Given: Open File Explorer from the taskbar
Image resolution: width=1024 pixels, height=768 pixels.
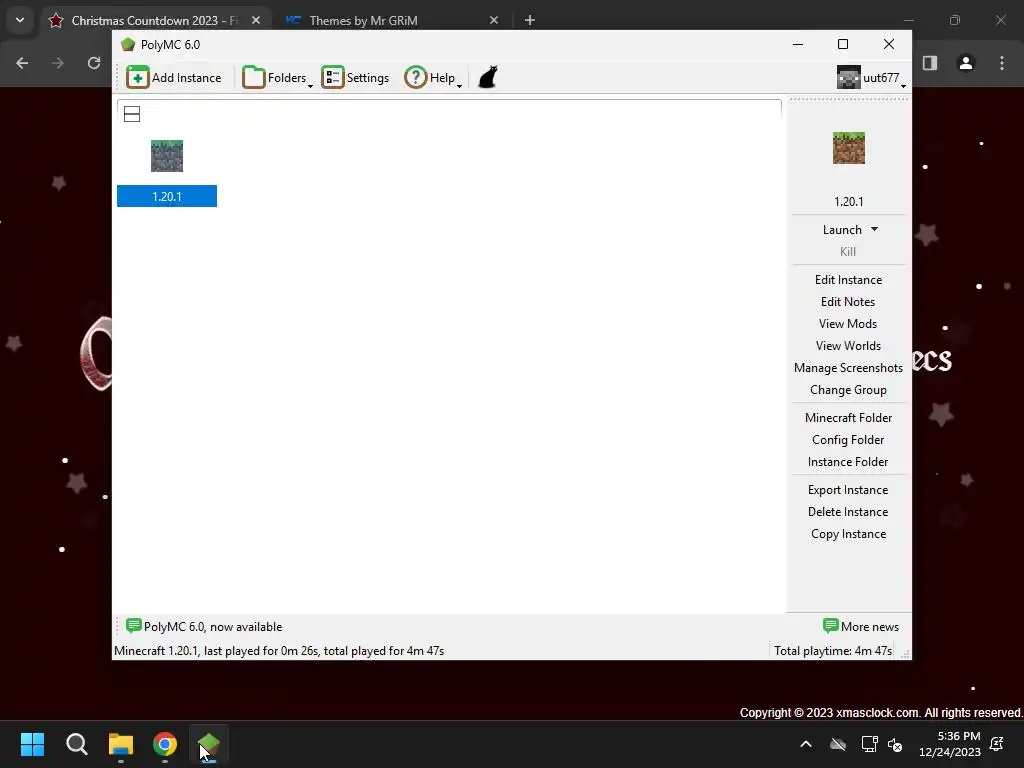Looking at the screenshot, I should click(x=121, y=744).
